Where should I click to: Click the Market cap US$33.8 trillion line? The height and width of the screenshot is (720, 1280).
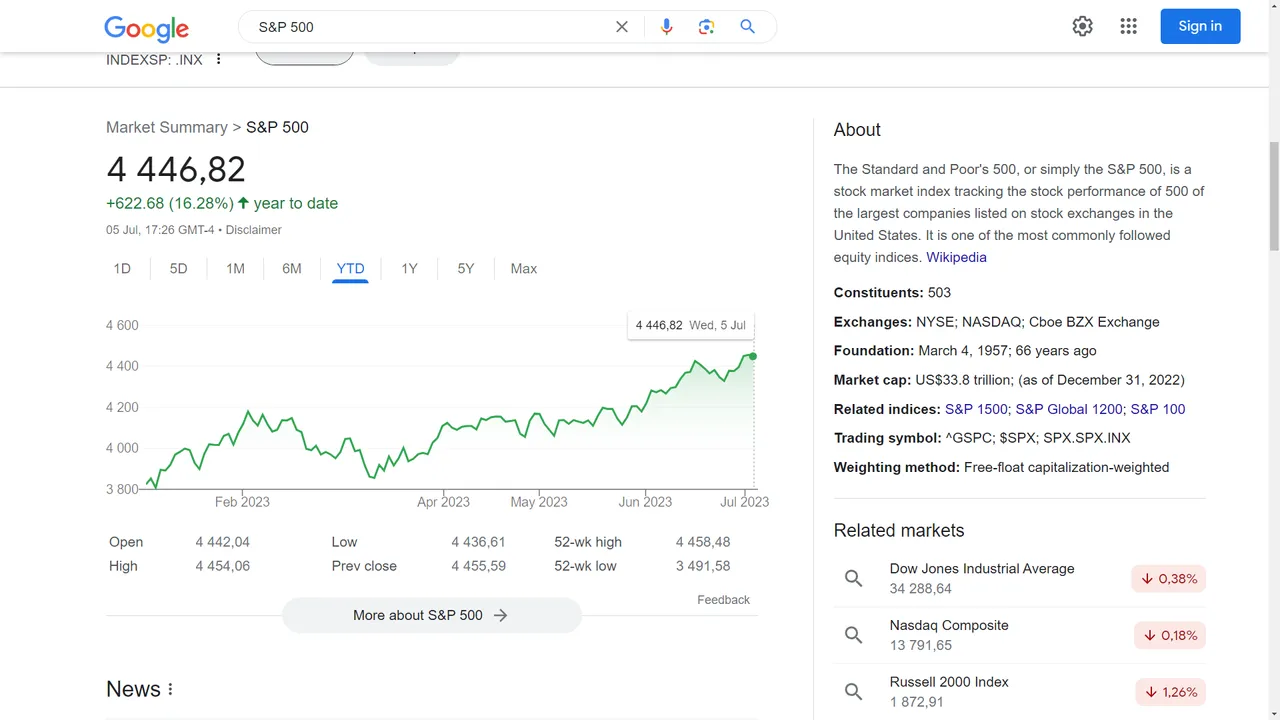coord(1009,380)
